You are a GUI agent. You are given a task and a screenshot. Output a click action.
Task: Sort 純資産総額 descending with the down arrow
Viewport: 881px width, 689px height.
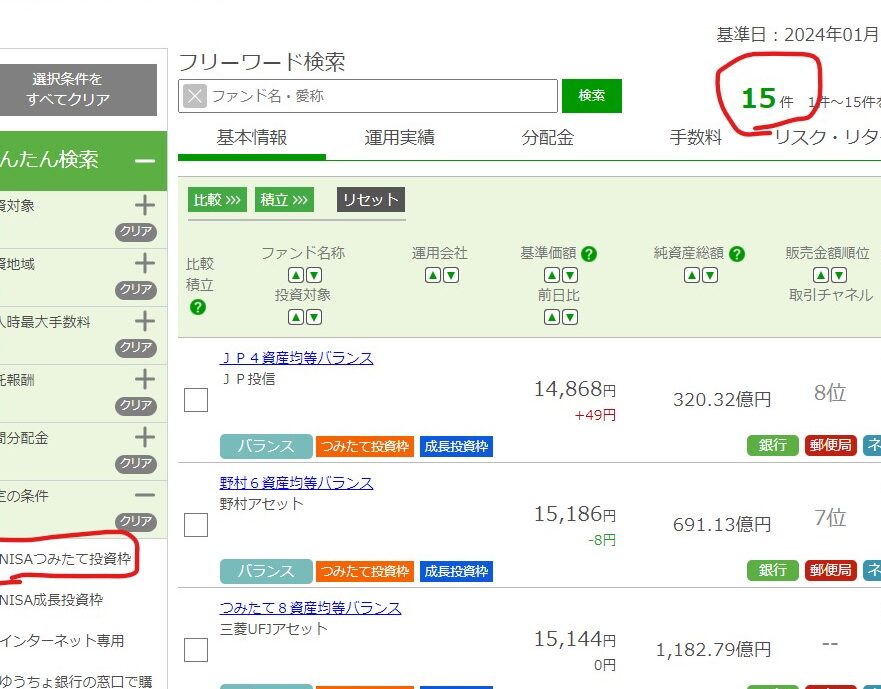[710, 275]
